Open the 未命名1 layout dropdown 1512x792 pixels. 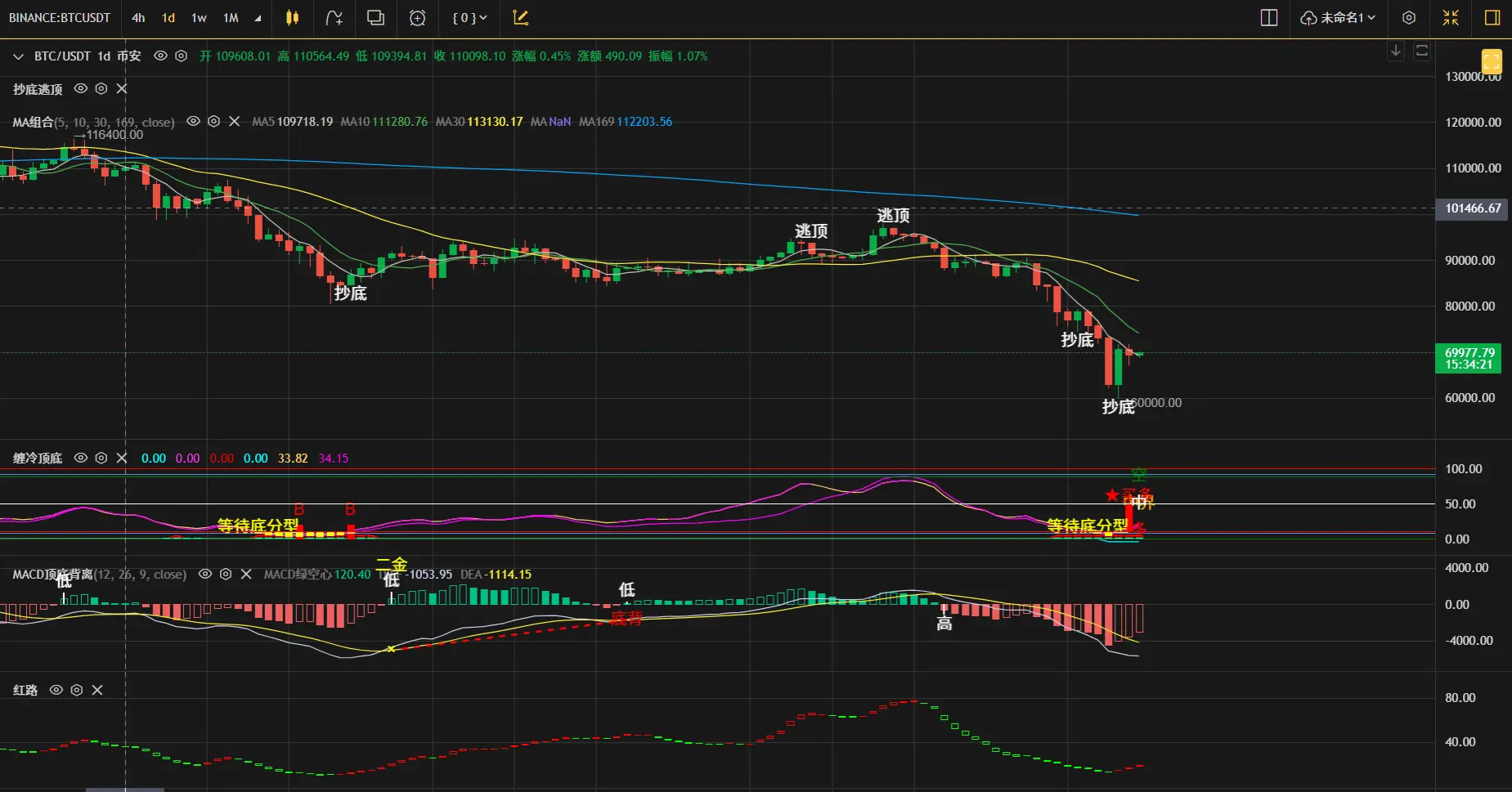pos(1338,18)
